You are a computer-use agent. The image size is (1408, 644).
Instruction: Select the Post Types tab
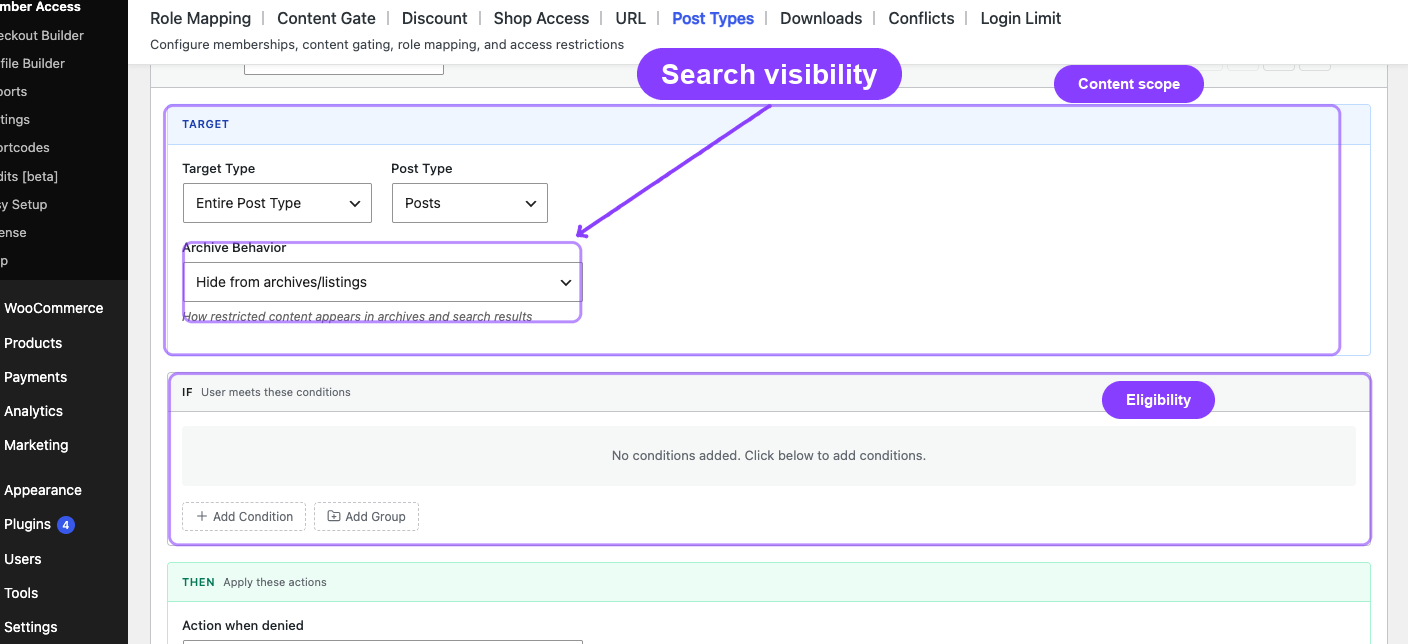click(x=713, y=18)
